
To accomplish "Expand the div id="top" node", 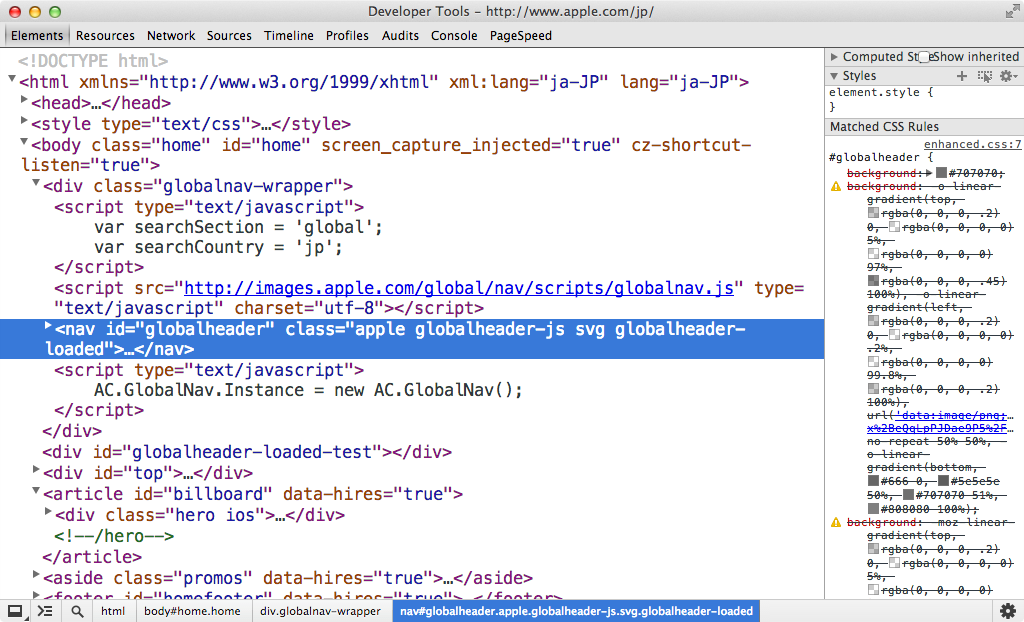I will (x=37, y=470).
